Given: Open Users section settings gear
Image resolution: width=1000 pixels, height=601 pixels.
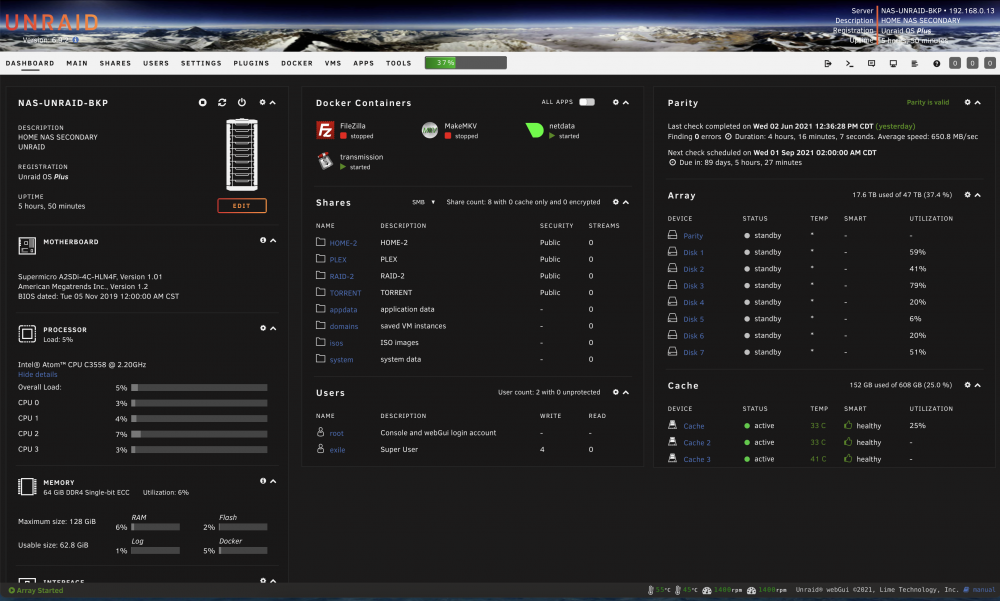Looking at the screenshot, I should (x=615, y=392).
